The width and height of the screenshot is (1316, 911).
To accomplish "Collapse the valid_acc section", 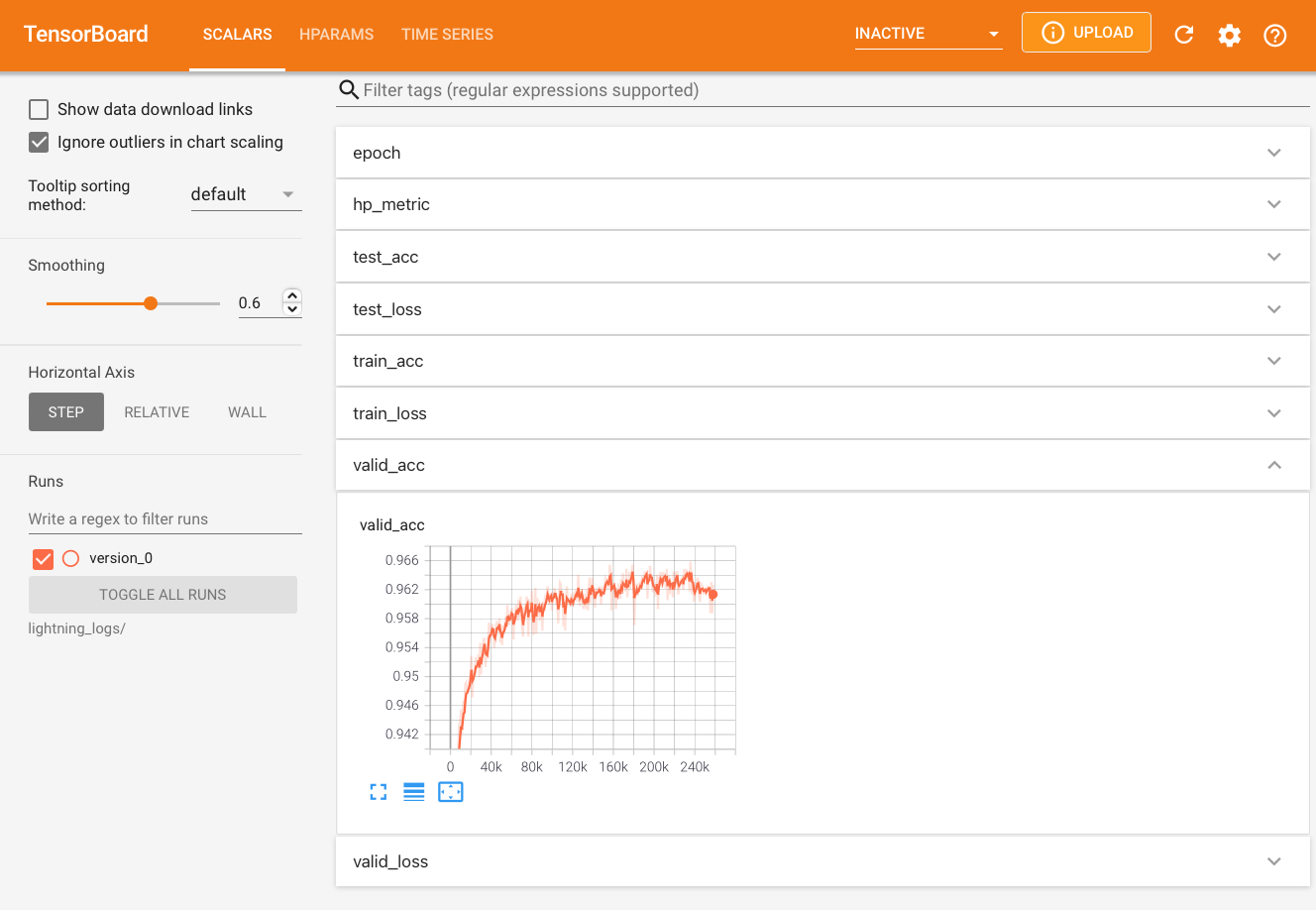I will (x=822, y=465).
